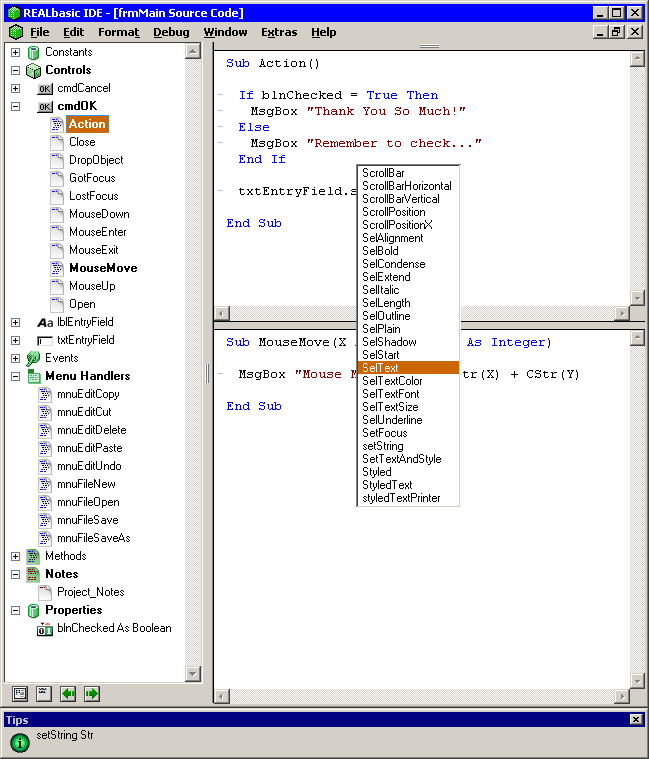649x759 pixels.
Task: Pick SelStart from the autocomplete list
Action: pyautogui.click(x=408, y=355)
